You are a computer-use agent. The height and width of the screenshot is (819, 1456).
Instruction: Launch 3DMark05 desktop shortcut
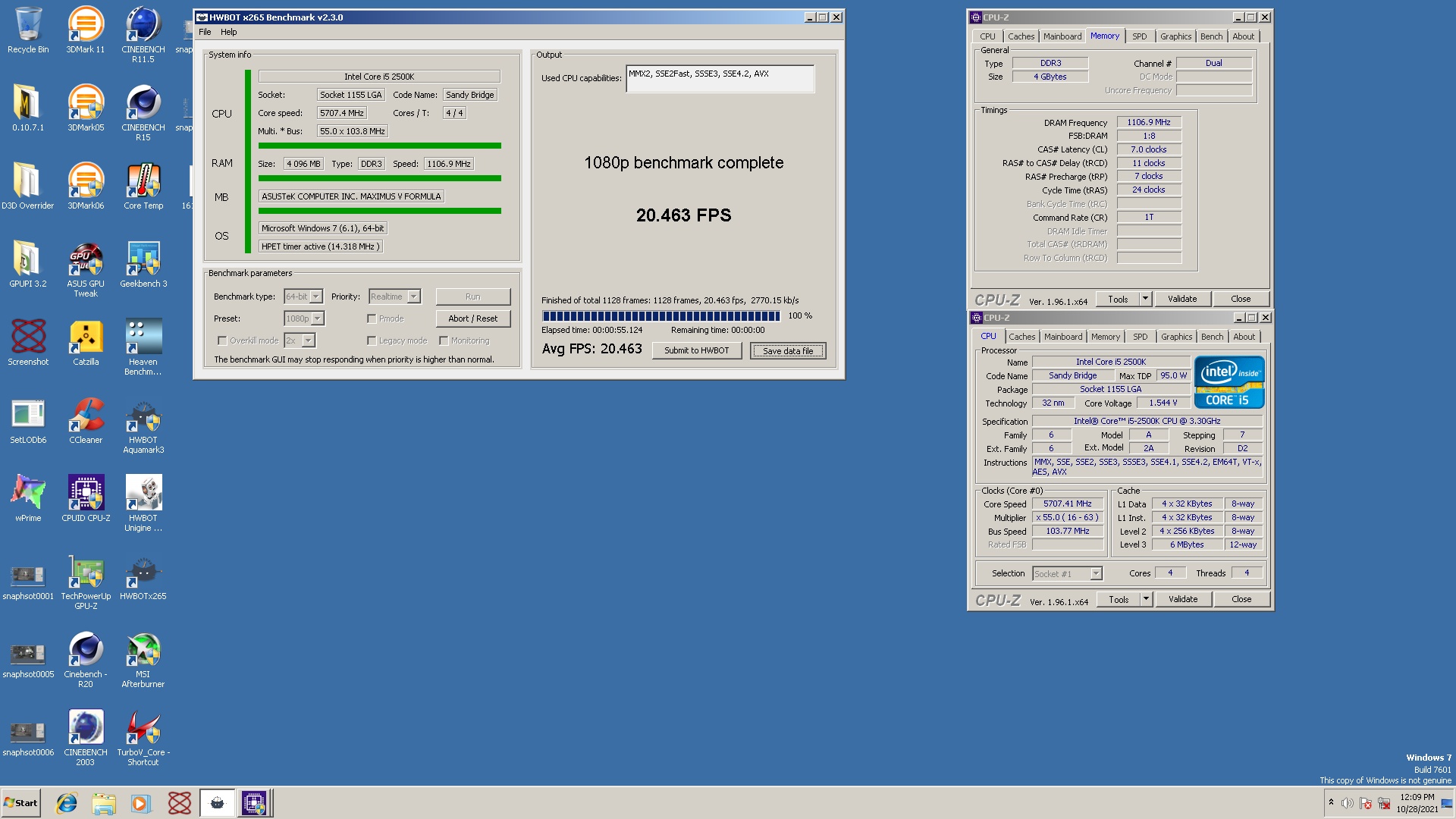pyautogui.click(x=86, y=108)
